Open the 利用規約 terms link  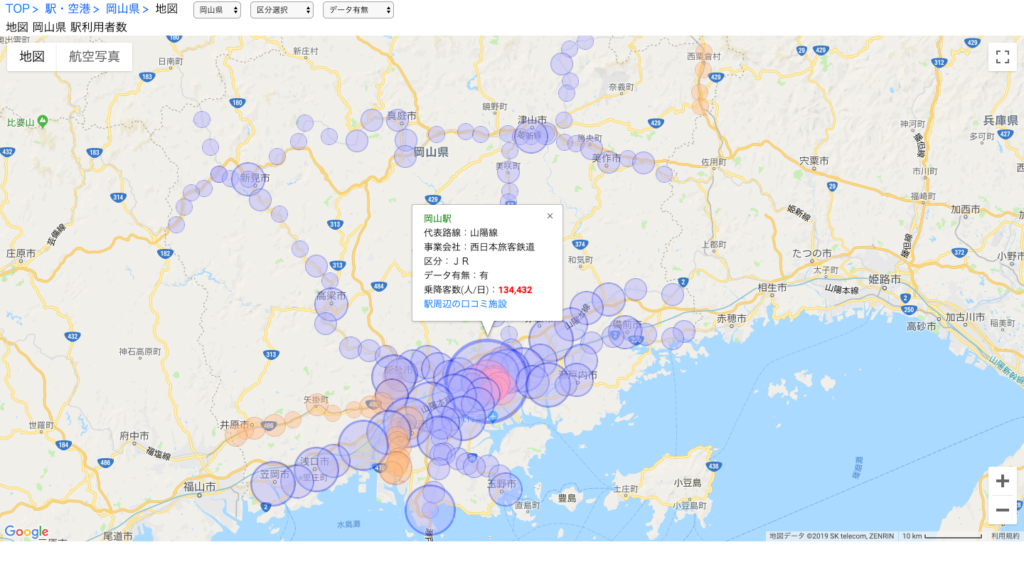point(1004,536)
